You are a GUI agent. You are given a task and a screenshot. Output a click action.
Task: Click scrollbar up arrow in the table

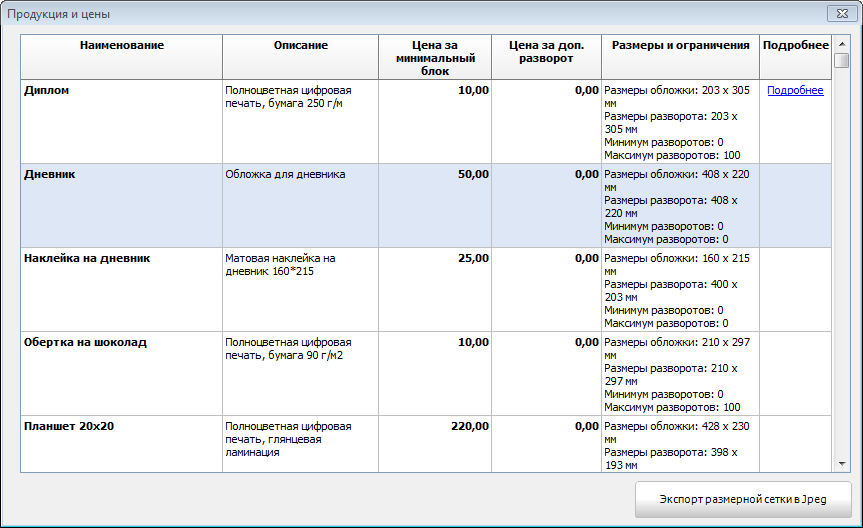[841, 43]
